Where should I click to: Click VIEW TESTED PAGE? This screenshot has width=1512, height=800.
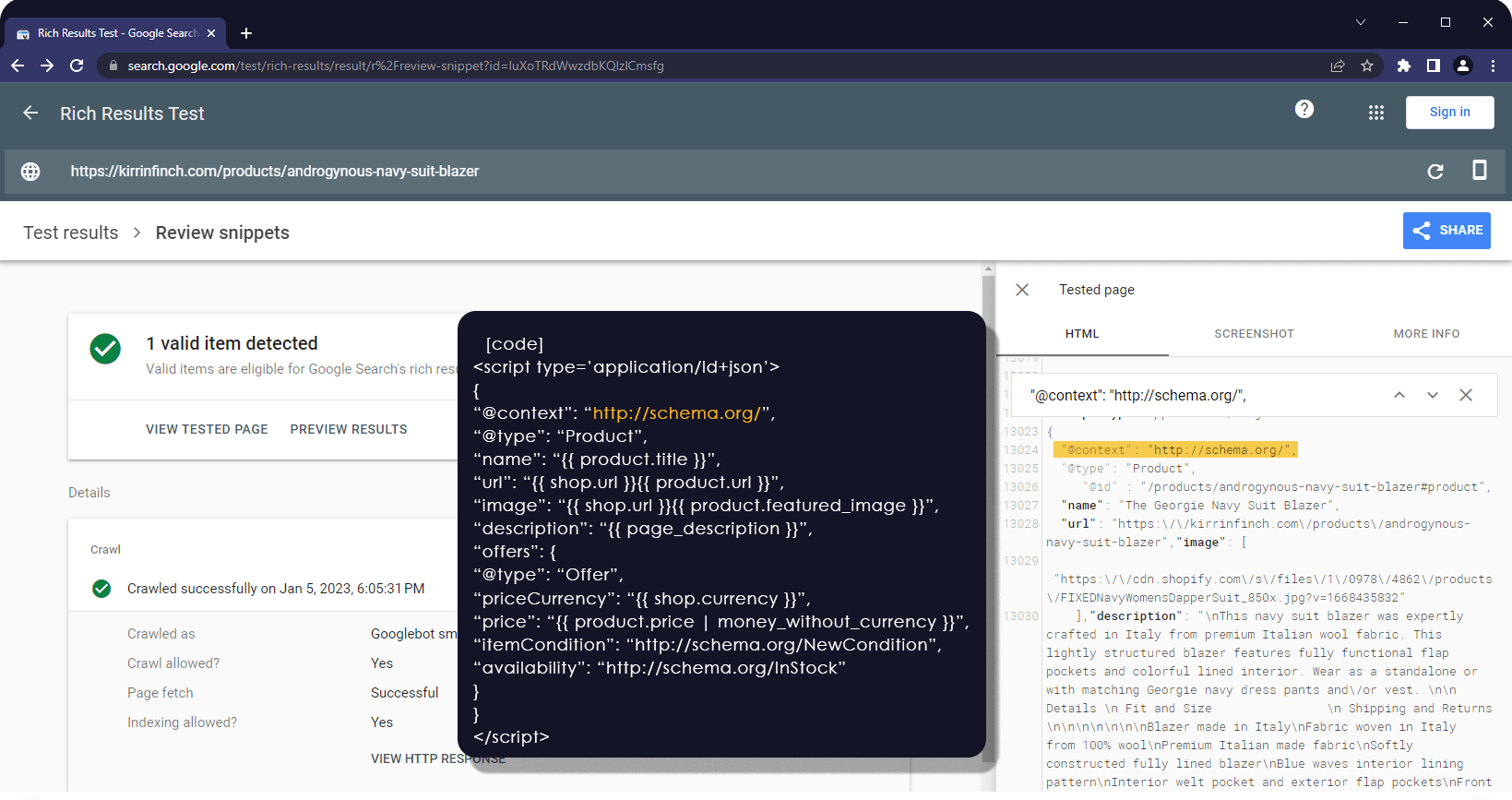click(x=207, y=429)
